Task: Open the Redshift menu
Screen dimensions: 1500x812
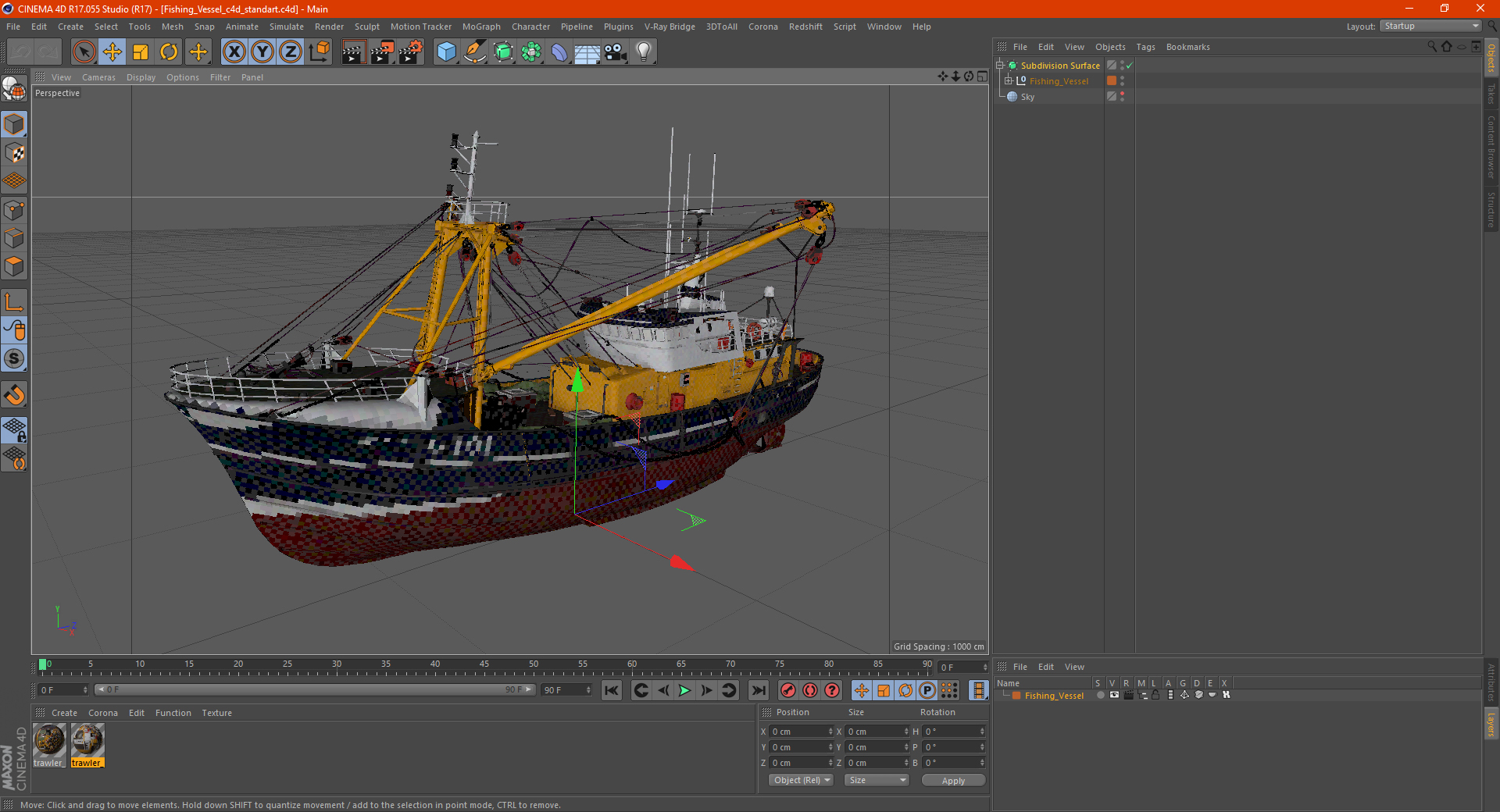Action: coord(805,27)
